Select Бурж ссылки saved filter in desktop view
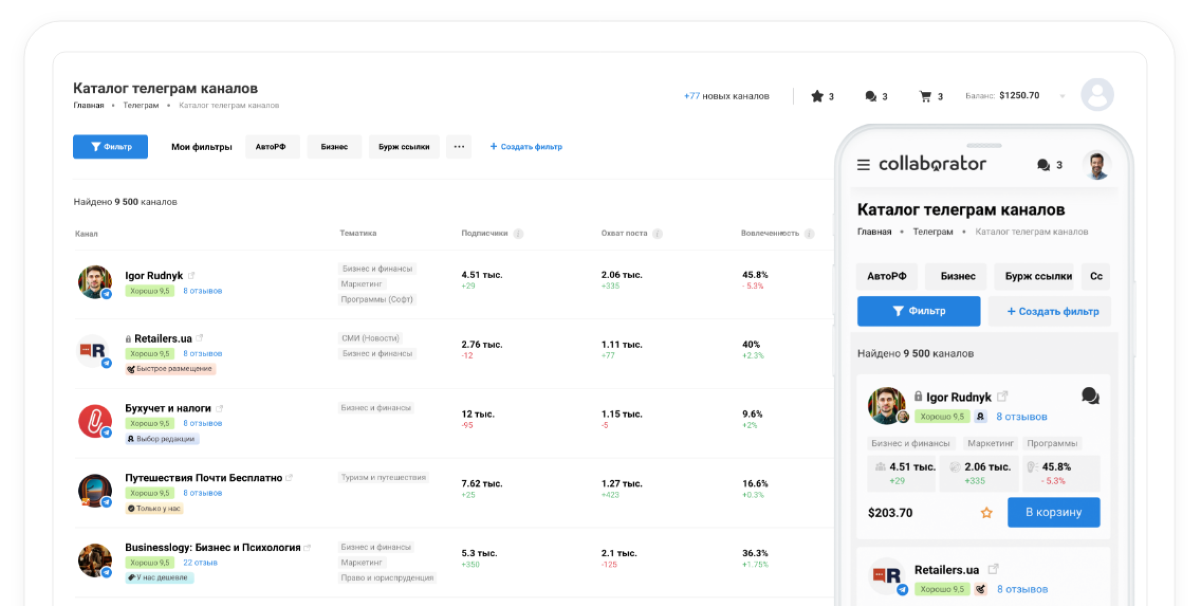Viewport: 1200px width, 606px height. [404, 147]
